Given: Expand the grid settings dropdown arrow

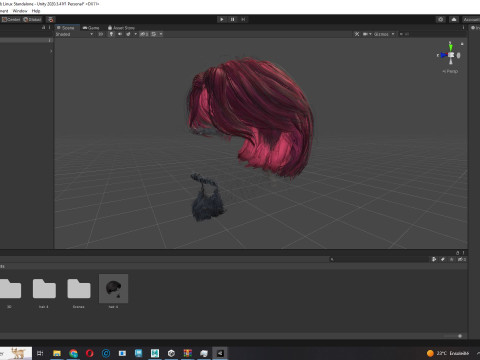Looking at the screenshot, I should tap(161, 34).
